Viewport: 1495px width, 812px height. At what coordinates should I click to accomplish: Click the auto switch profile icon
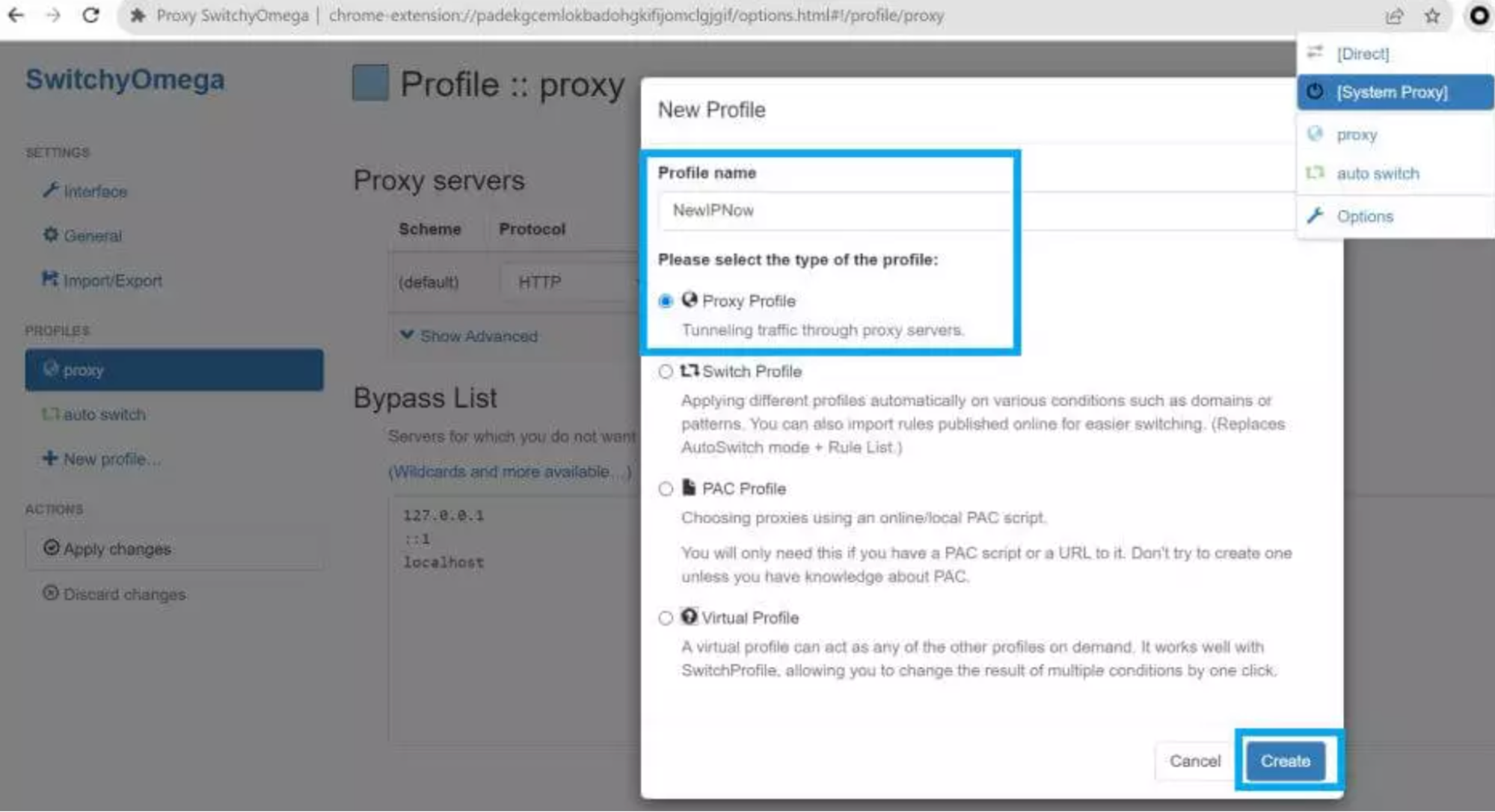[x=50, y=413]
